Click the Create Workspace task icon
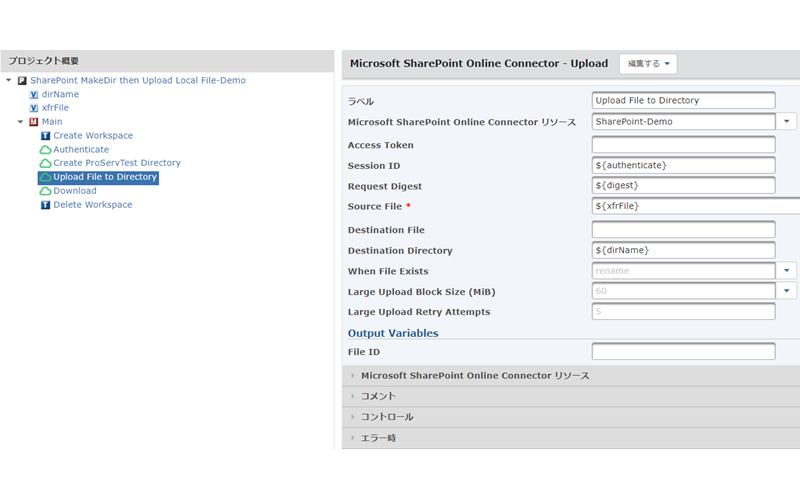The image size is (800, 500). tap(45, 136)
